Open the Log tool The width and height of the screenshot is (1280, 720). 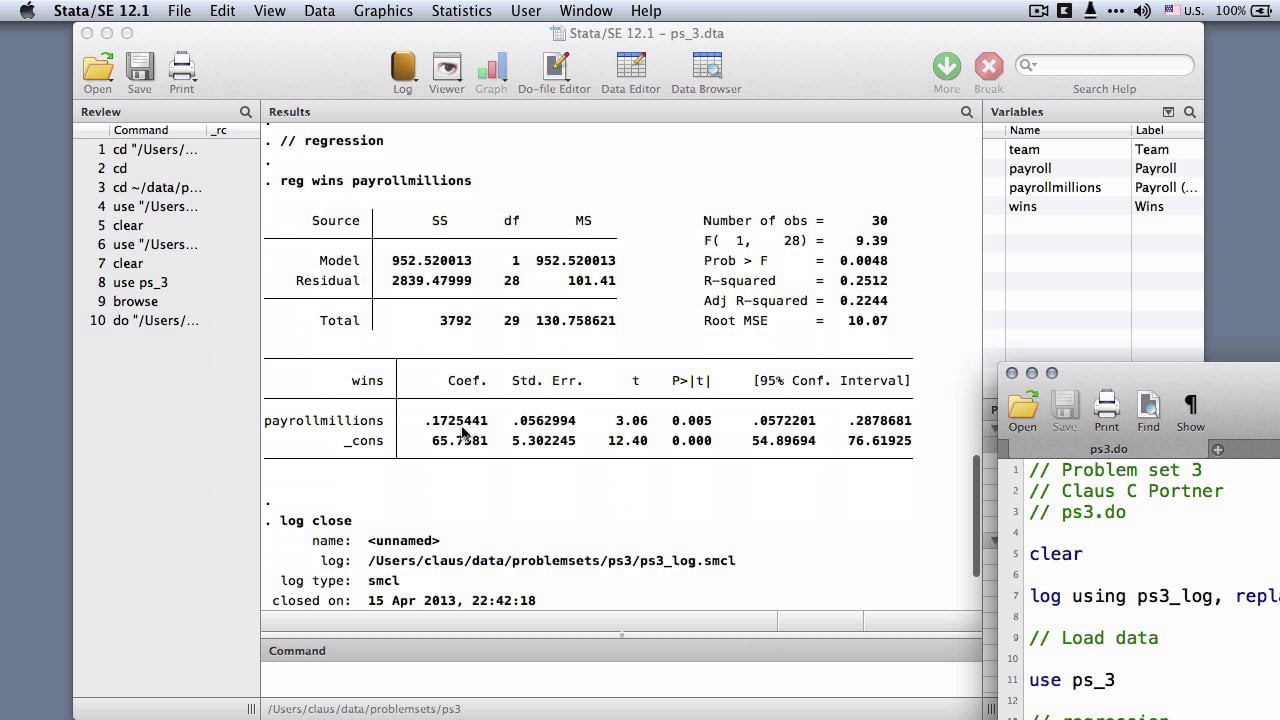coord(403,67)
